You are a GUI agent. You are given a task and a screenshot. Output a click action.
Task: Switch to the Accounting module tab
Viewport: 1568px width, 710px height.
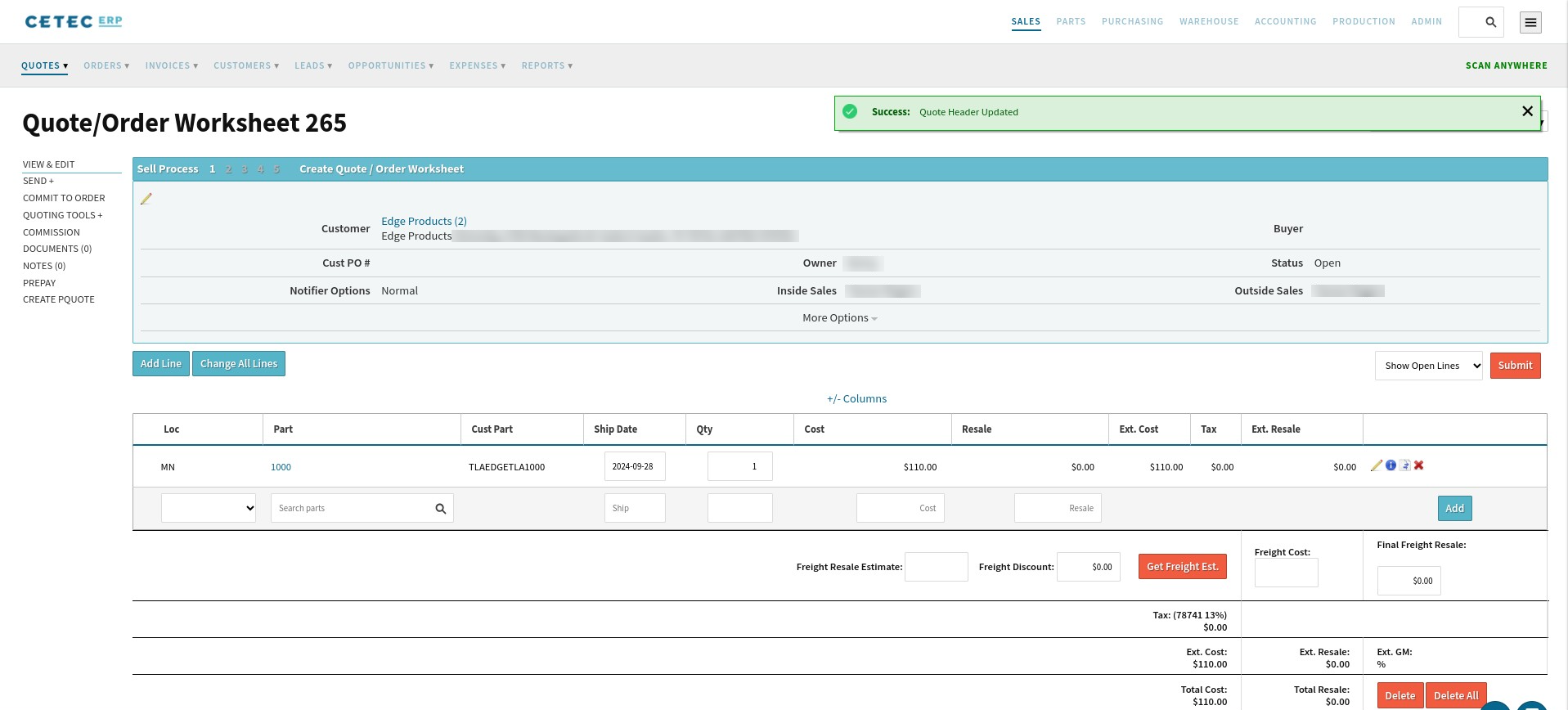[1286, 21]
